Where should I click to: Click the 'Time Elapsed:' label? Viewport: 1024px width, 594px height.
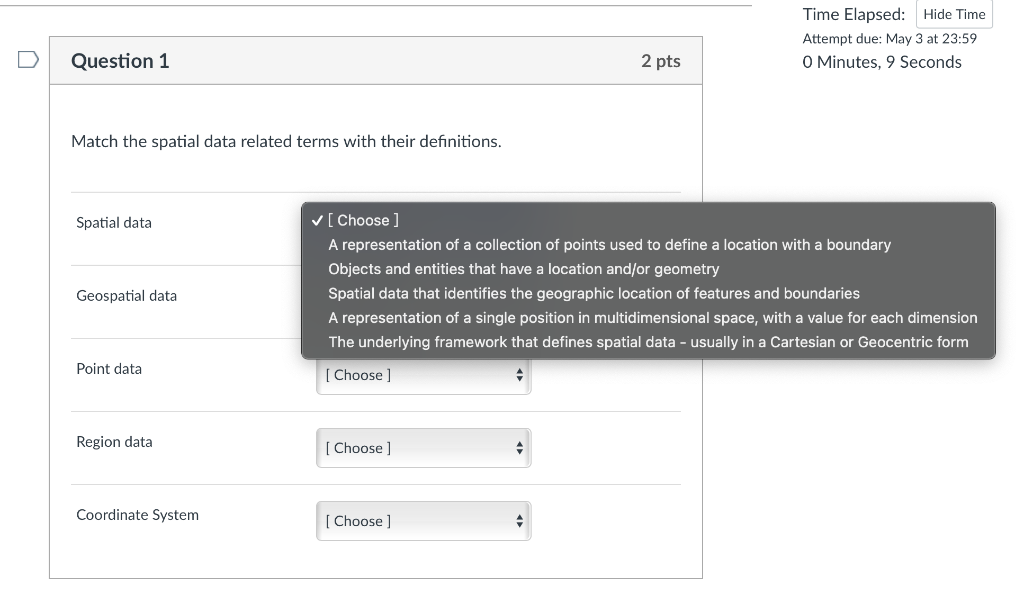(854, 14)
